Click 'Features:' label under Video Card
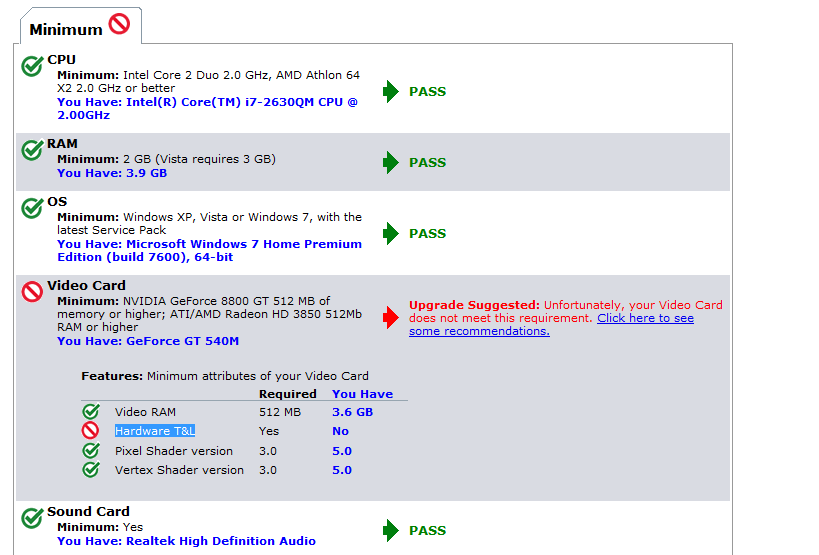Viewport: 819px width, 555px height. tap(112, 376)
